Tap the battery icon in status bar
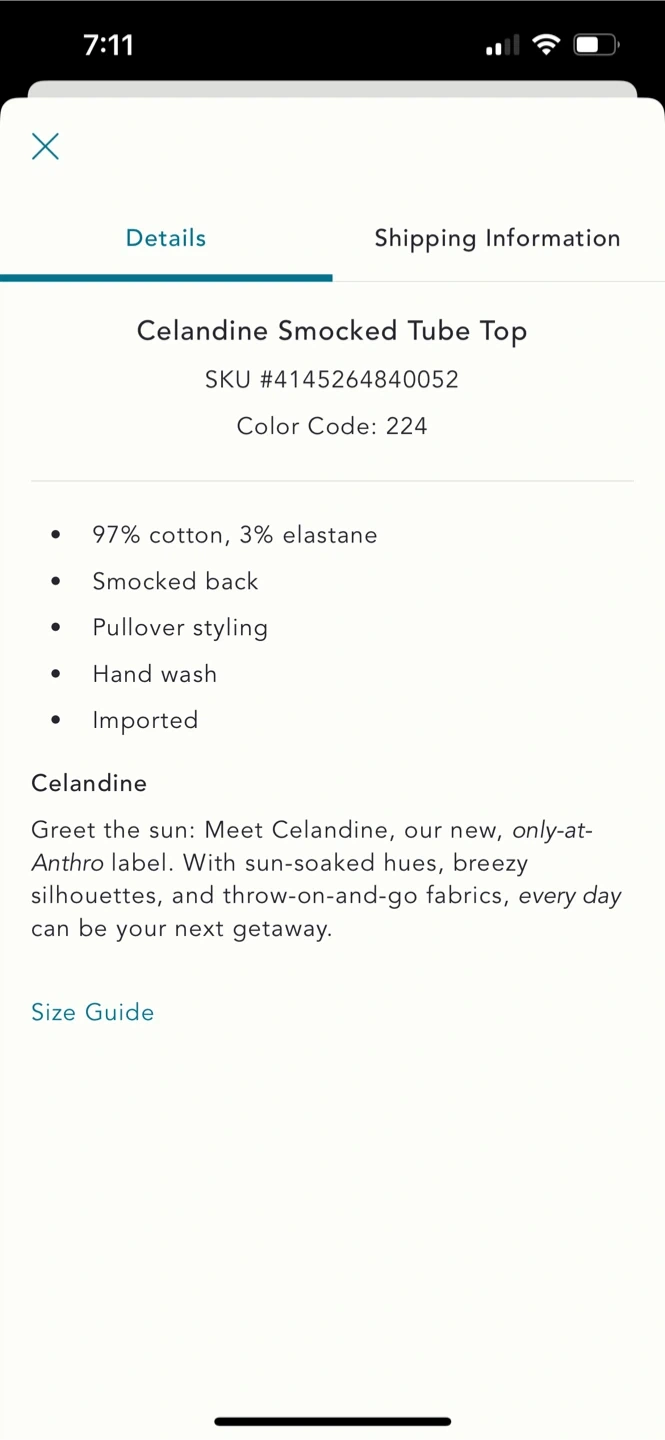The width and height of the screenshot is (665, 1440). 596,45
